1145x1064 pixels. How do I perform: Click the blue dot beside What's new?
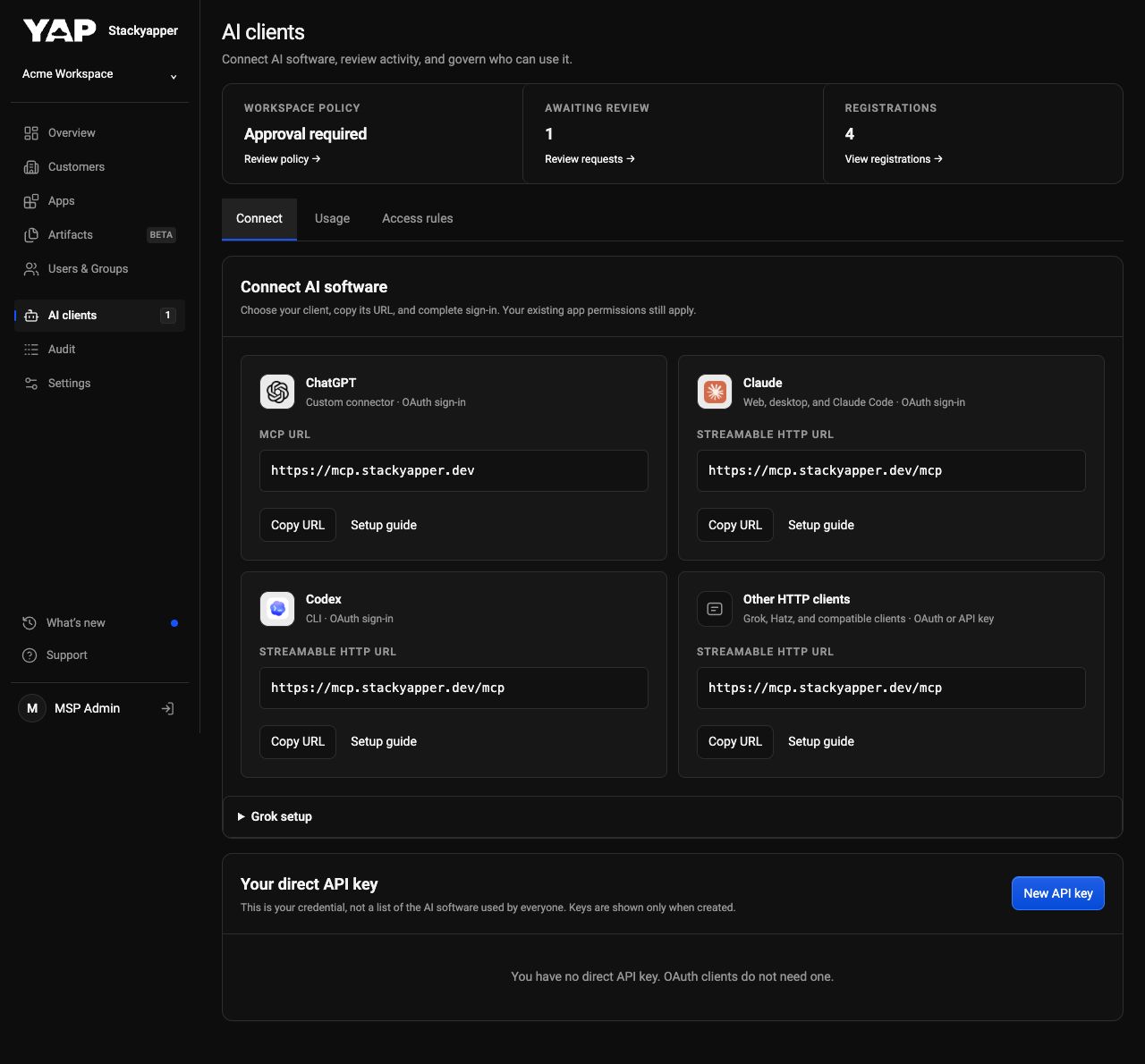pos(174,623)
